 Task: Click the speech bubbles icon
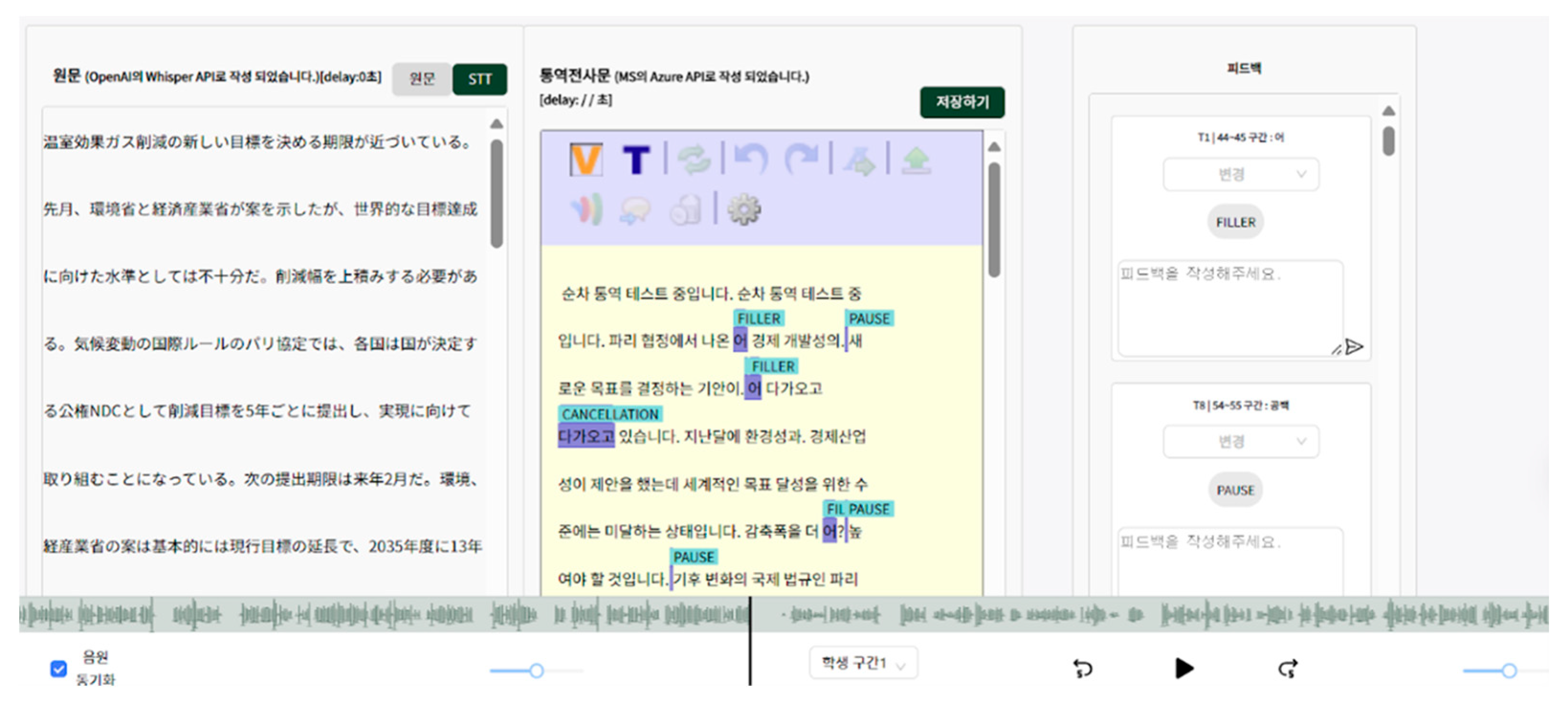click(x=635, y=211)
